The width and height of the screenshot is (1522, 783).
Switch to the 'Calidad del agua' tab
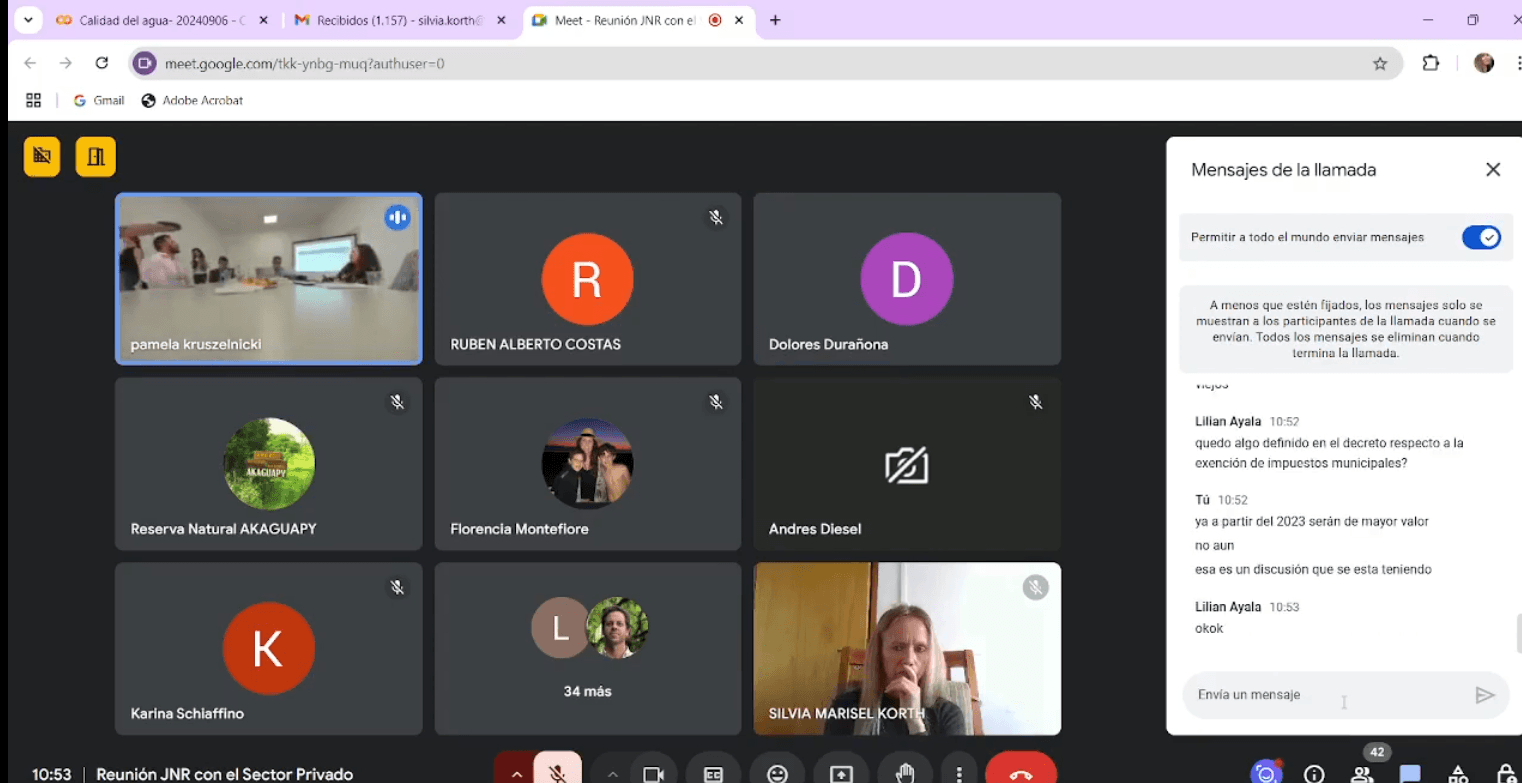tap(160, 20)
